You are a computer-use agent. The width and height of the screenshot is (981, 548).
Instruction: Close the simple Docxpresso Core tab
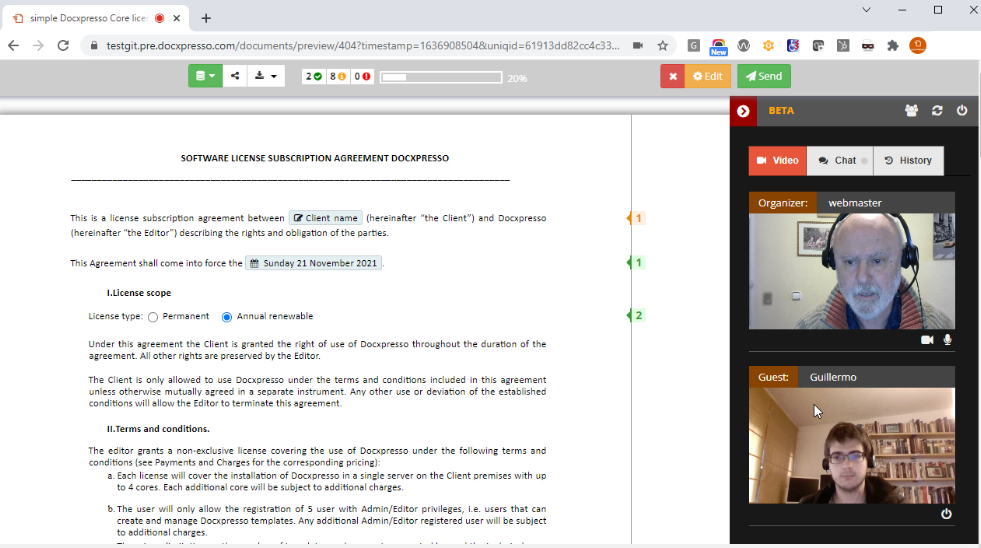(176, 18)
